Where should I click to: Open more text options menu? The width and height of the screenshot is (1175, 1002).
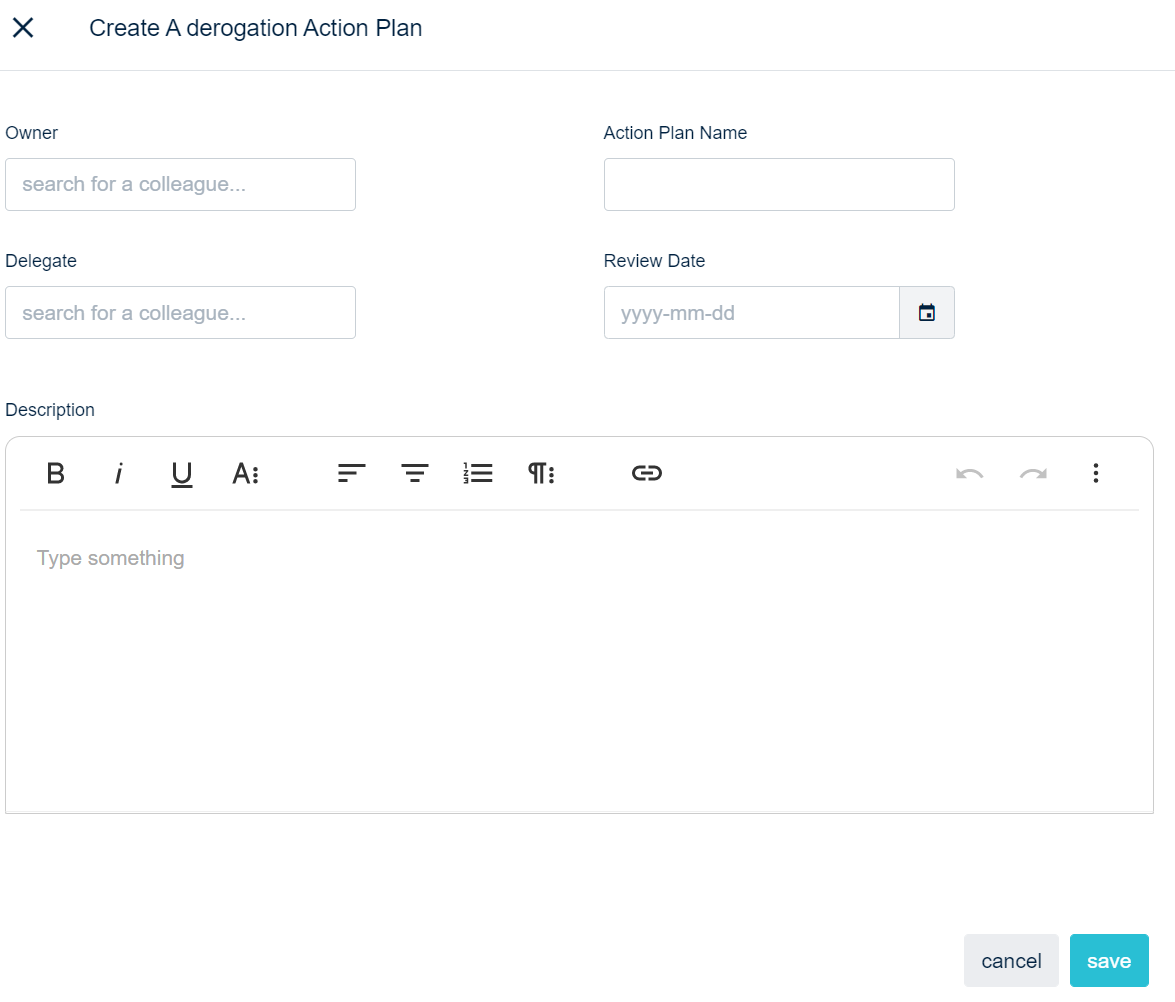click(x=245, y=473)
